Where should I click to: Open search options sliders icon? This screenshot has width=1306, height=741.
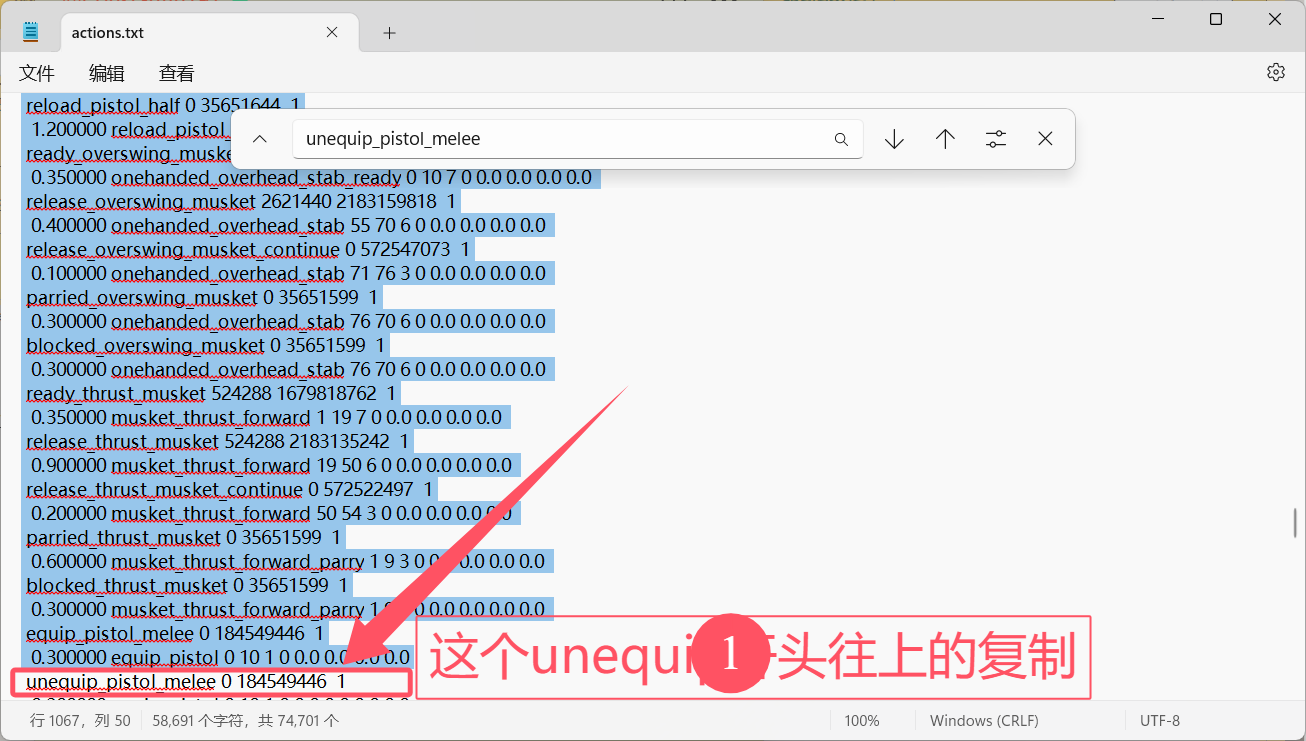pos(995,139)
